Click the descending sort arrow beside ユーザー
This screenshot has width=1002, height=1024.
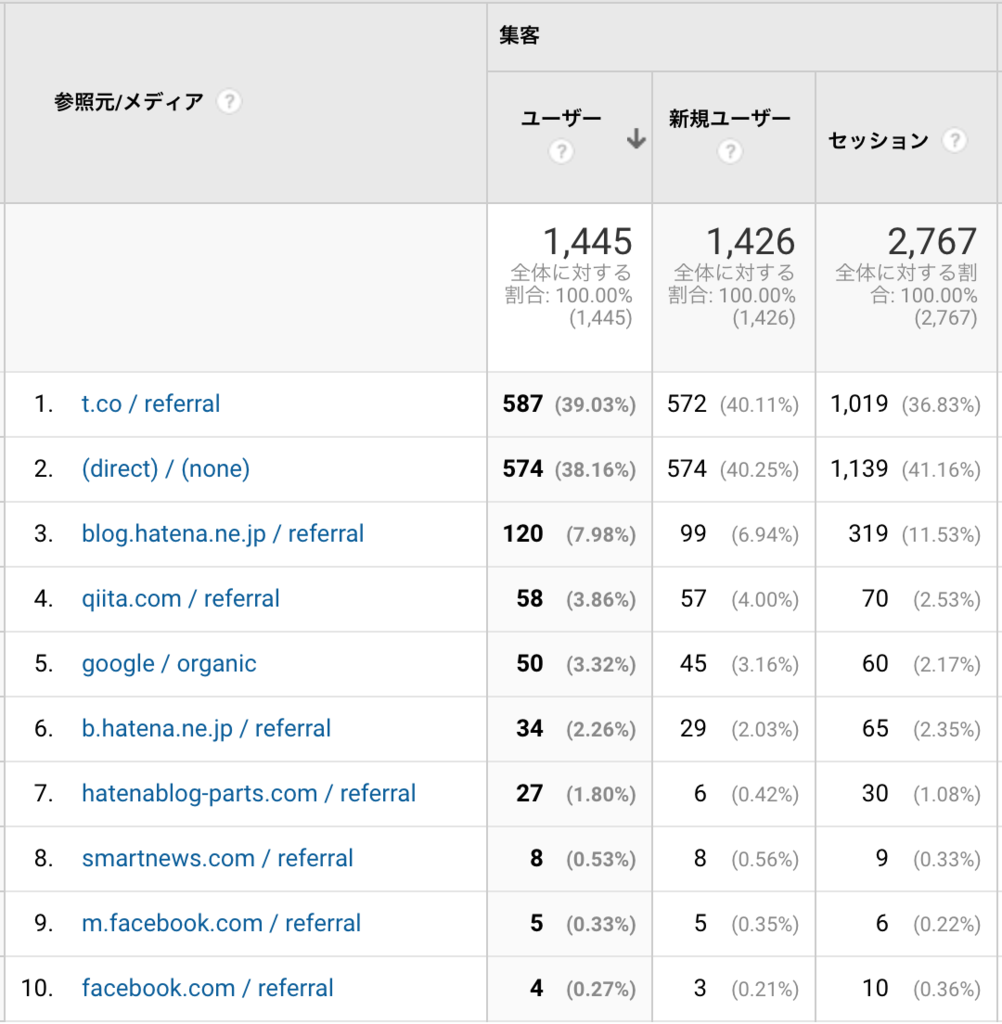click(x=636, y=141)
